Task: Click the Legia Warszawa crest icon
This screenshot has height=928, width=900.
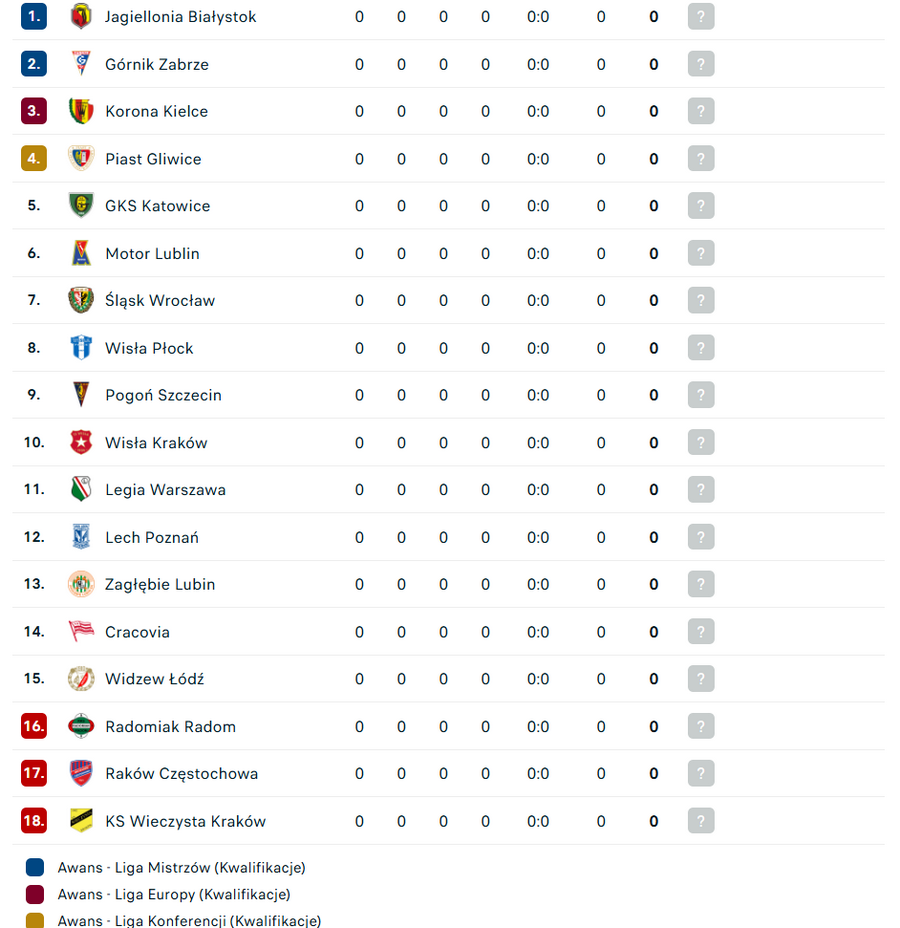Action: (81, 489)
